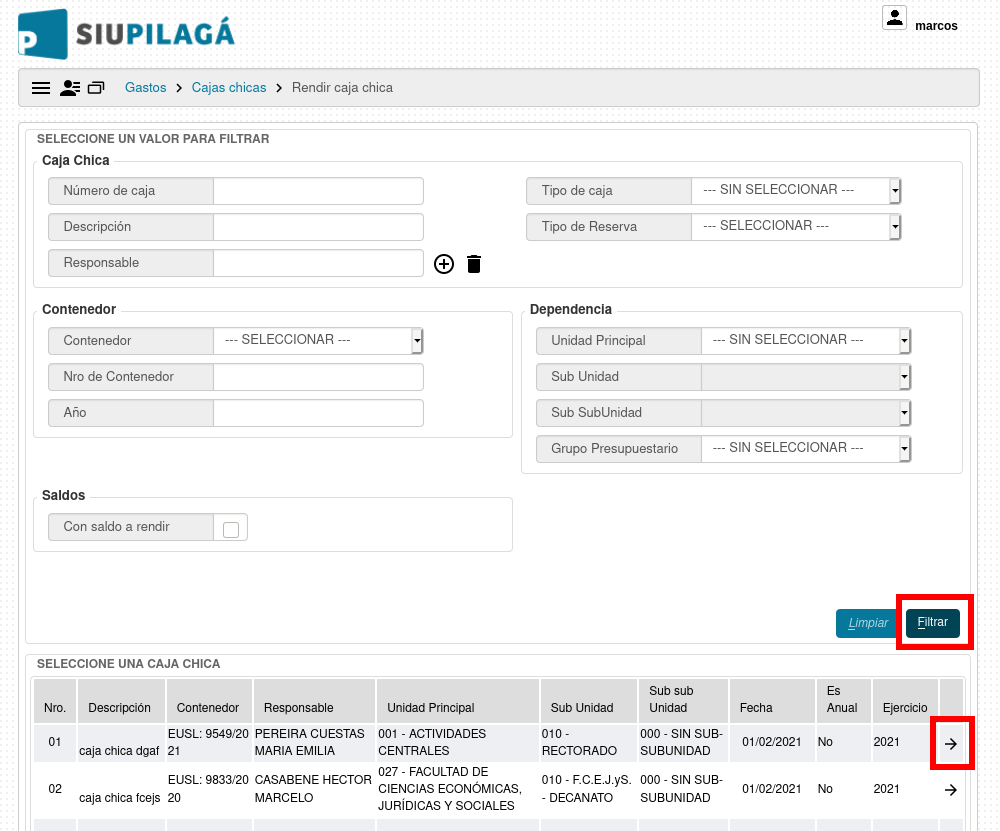Open the Unidad Principal dropdown
This screenshot has height=831, width=1000.
coord(805,341)
